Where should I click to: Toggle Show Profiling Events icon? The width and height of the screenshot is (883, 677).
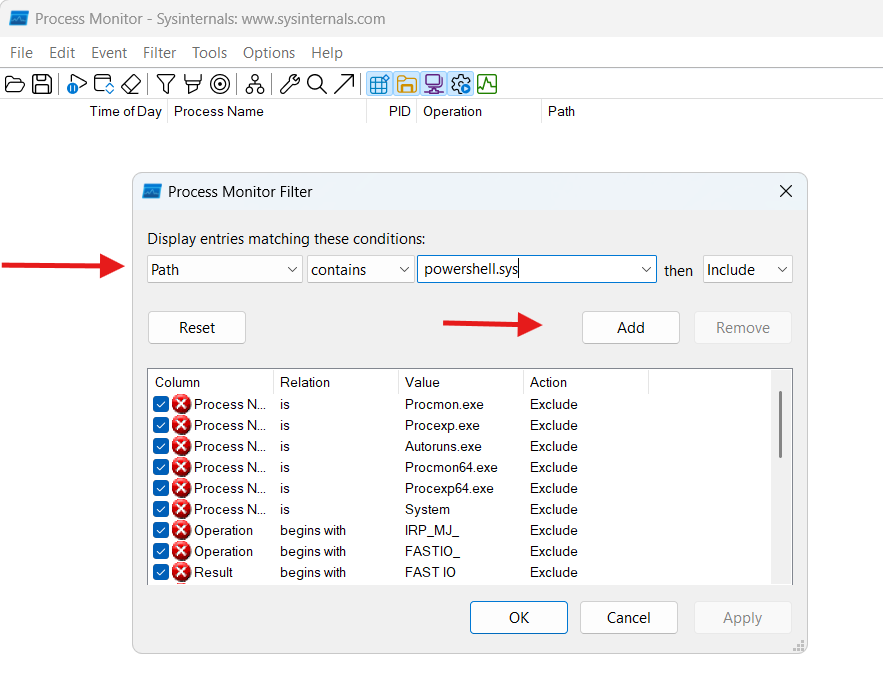(487, 84)
